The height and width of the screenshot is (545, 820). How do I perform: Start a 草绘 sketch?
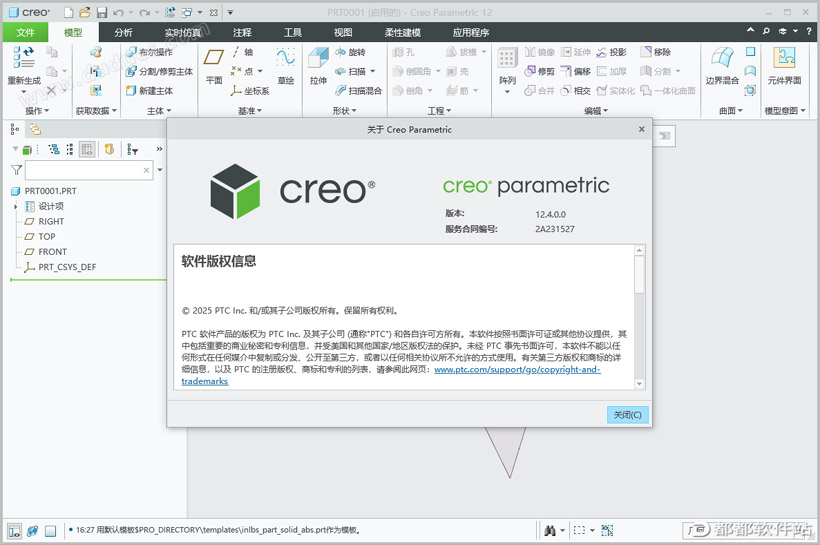pyautogui.click(x=286, y=65)
